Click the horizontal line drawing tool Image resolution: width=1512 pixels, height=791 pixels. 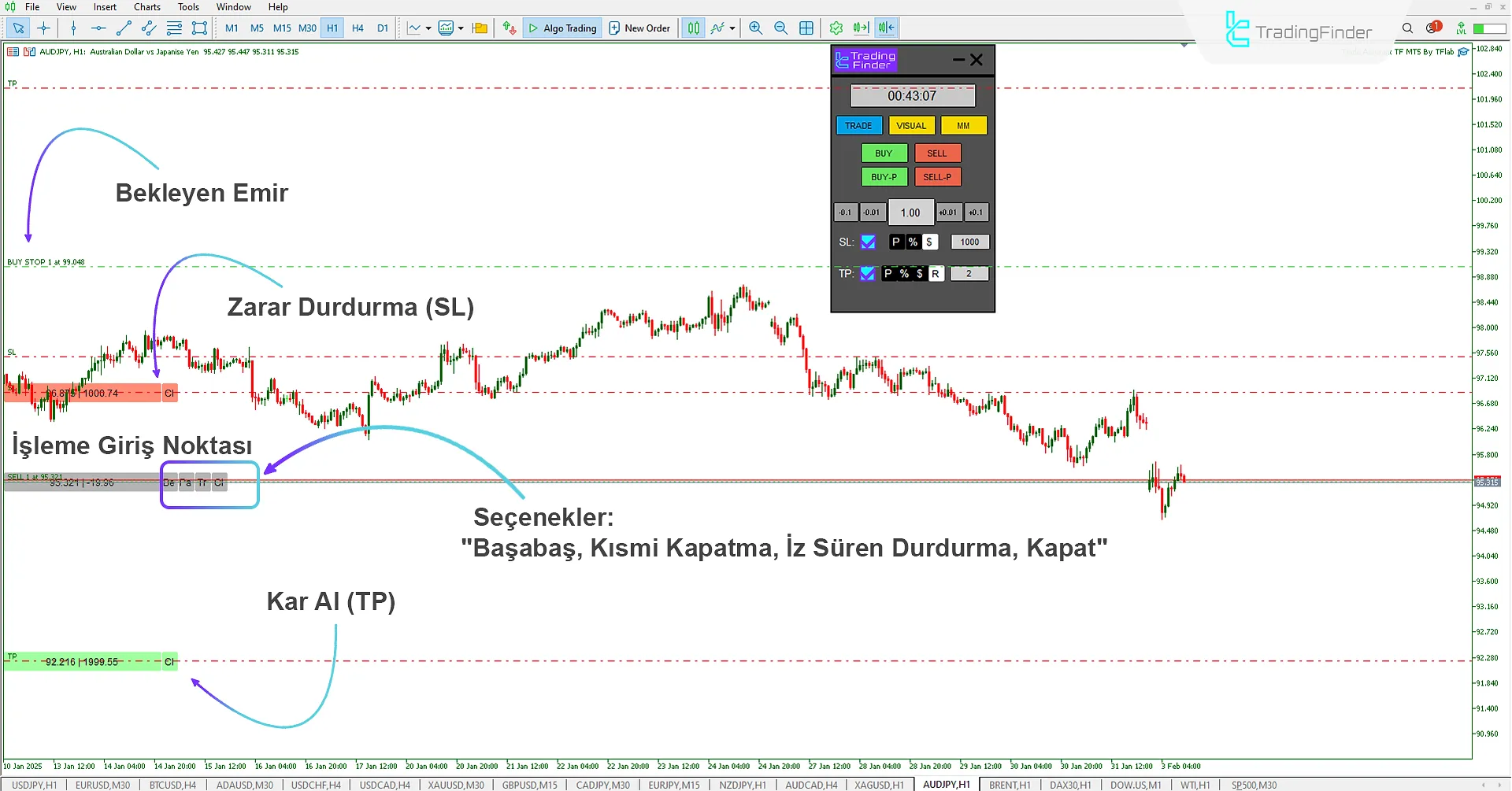(x=98, y=28)
